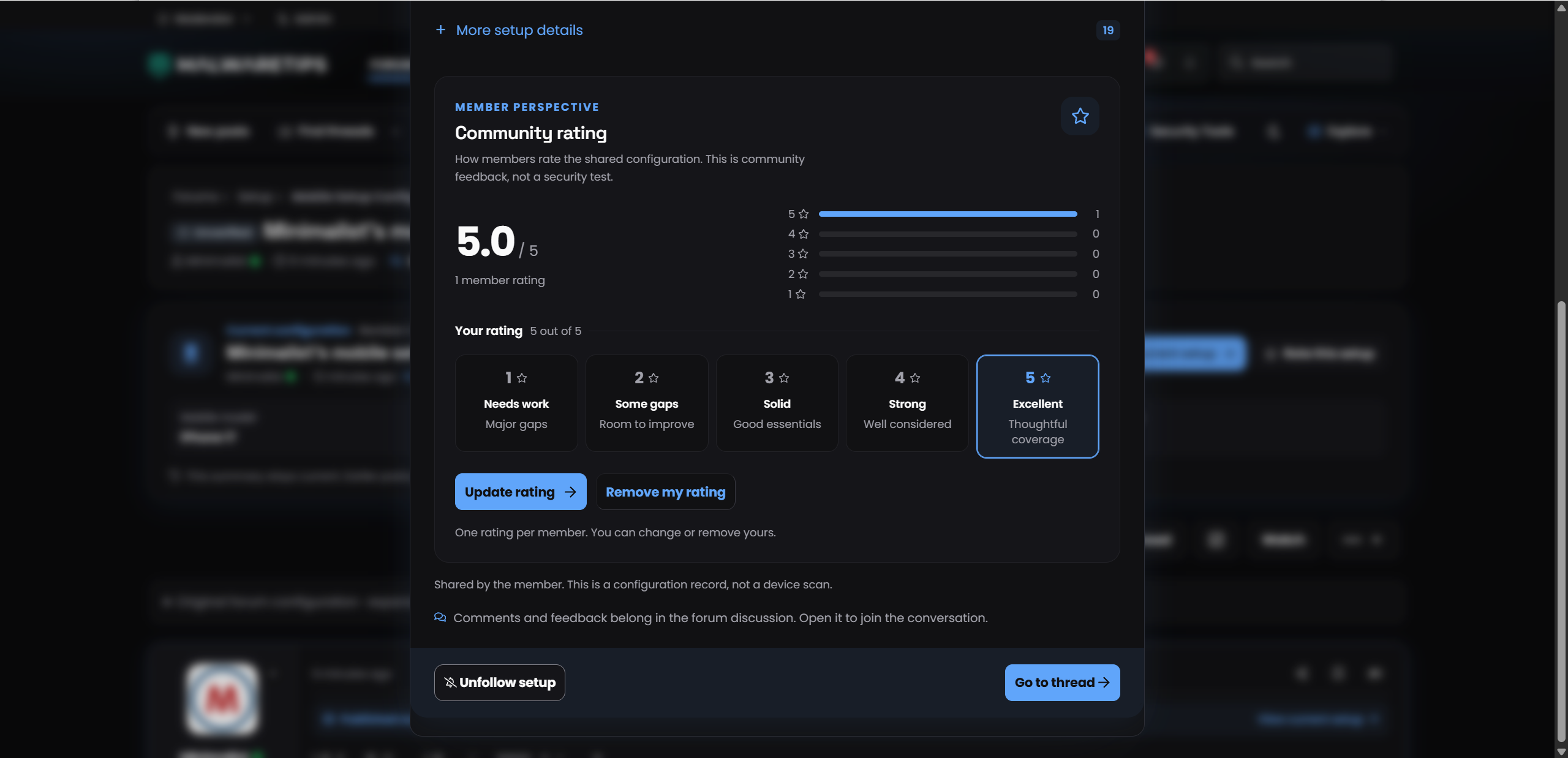Viewport: 1568px width, 758px height.
Task: Click the muted bell icon in Unfollow setup
Action: [x=450, y=682]
